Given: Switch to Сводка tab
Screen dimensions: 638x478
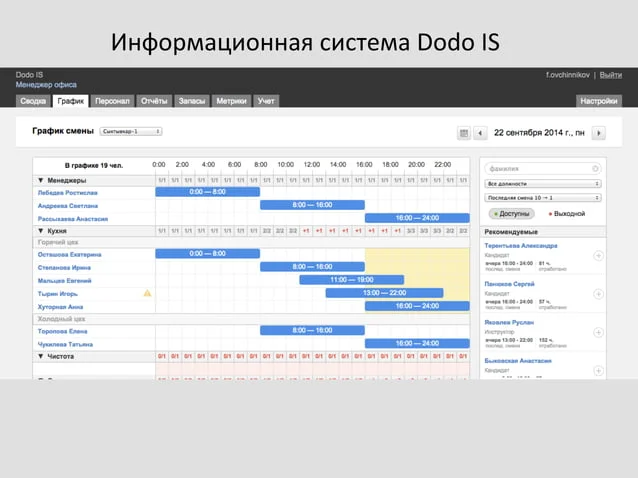Looking at the screenshot, I should (33, 101).
